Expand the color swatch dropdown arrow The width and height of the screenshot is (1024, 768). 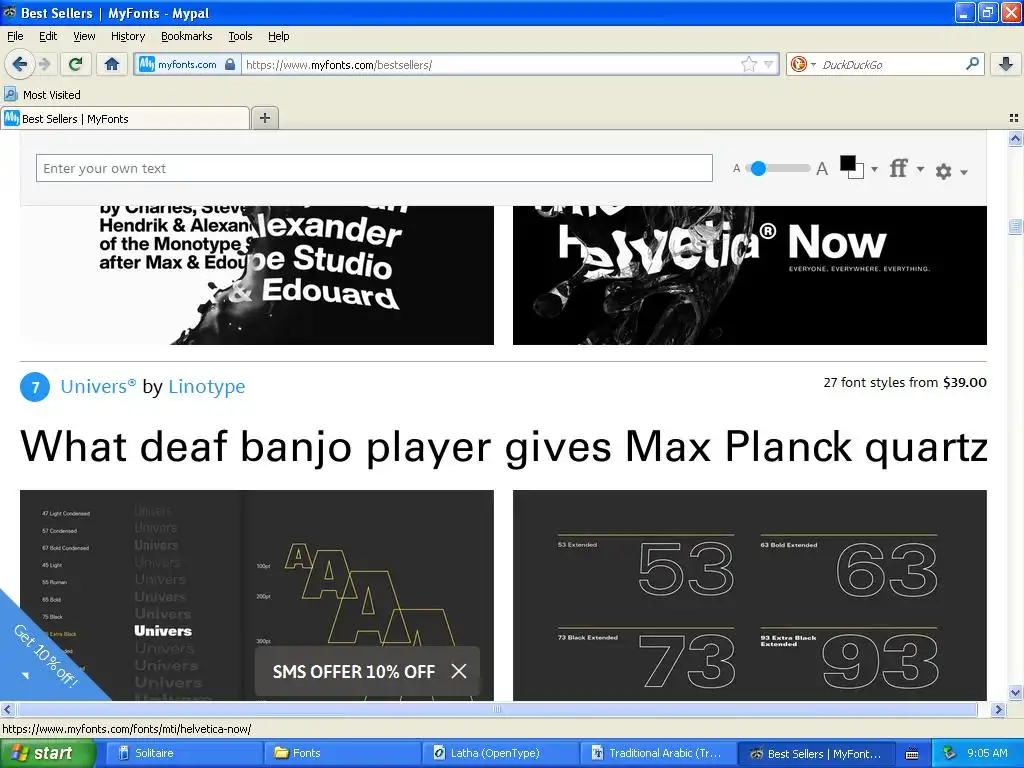click(874, 169)
